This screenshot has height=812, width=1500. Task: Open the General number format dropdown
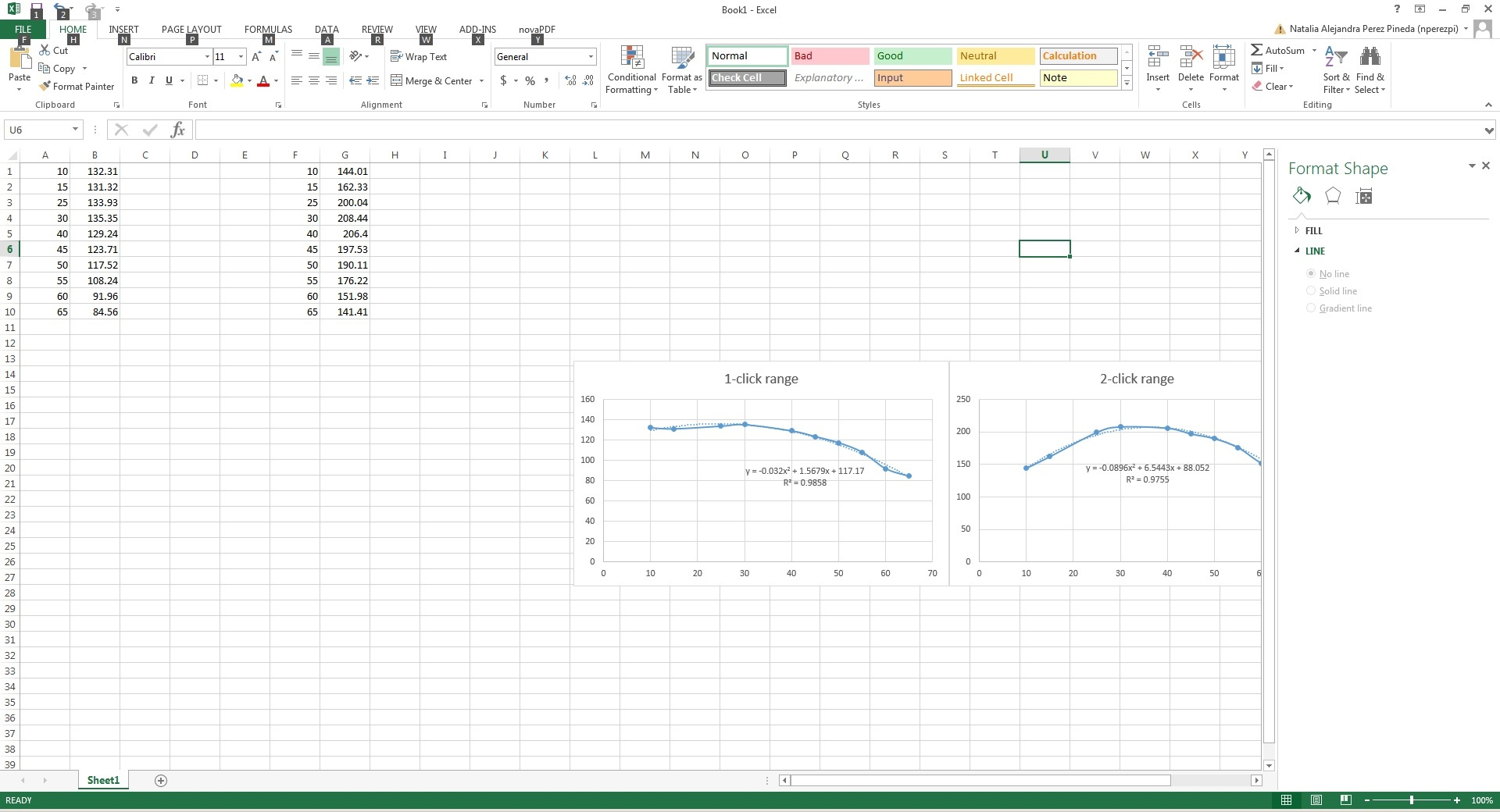[591, 57]
